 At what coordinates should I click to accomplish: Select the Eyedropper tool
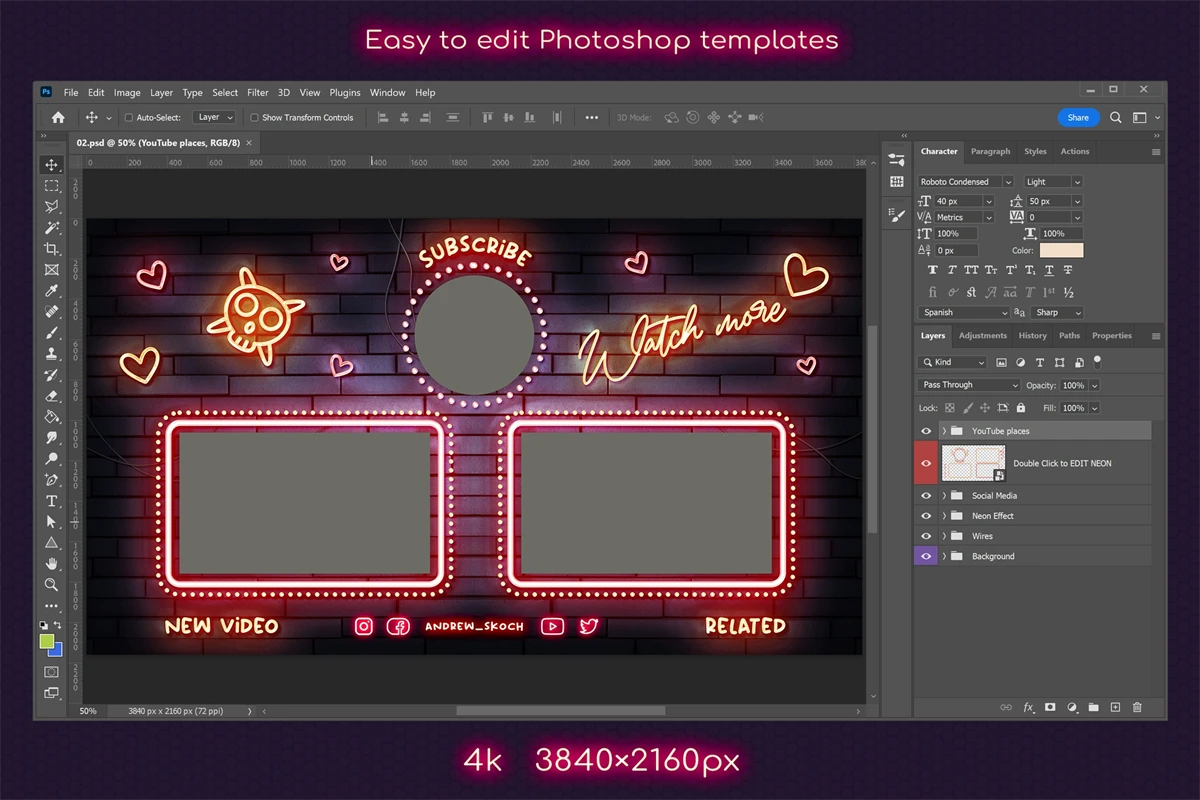[x=52, y=291]
